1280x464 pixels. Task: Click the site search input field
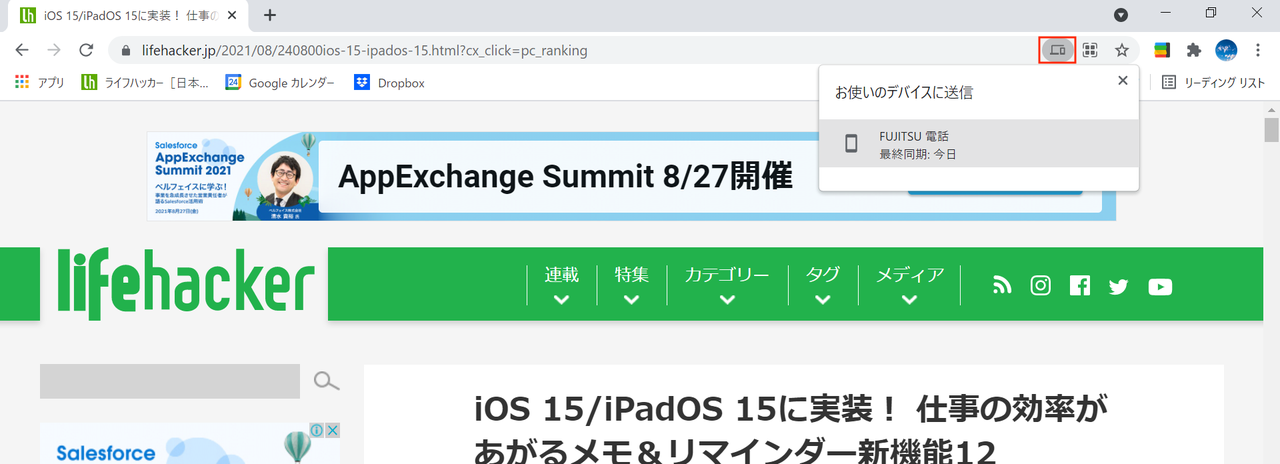pyautogui.click(x=170, y=381)
